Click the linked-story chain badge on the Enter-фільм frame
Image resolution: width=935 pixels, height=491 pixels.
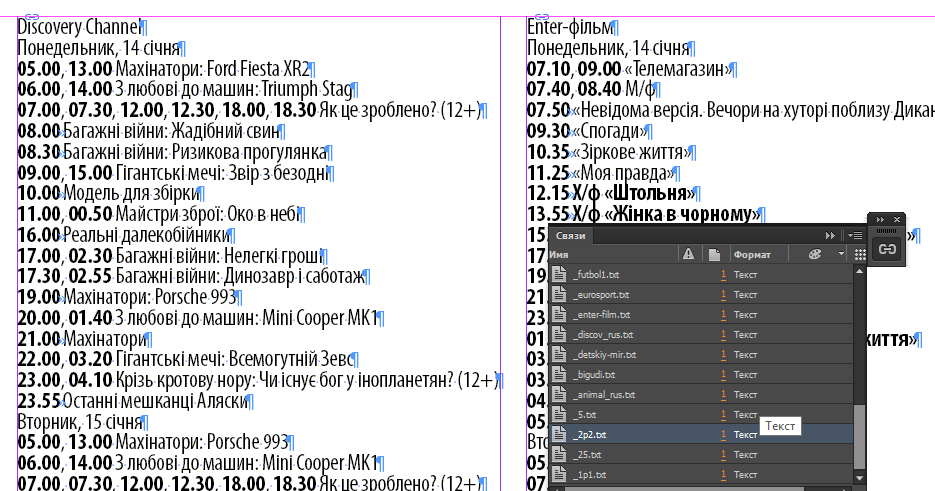[541, 17]
